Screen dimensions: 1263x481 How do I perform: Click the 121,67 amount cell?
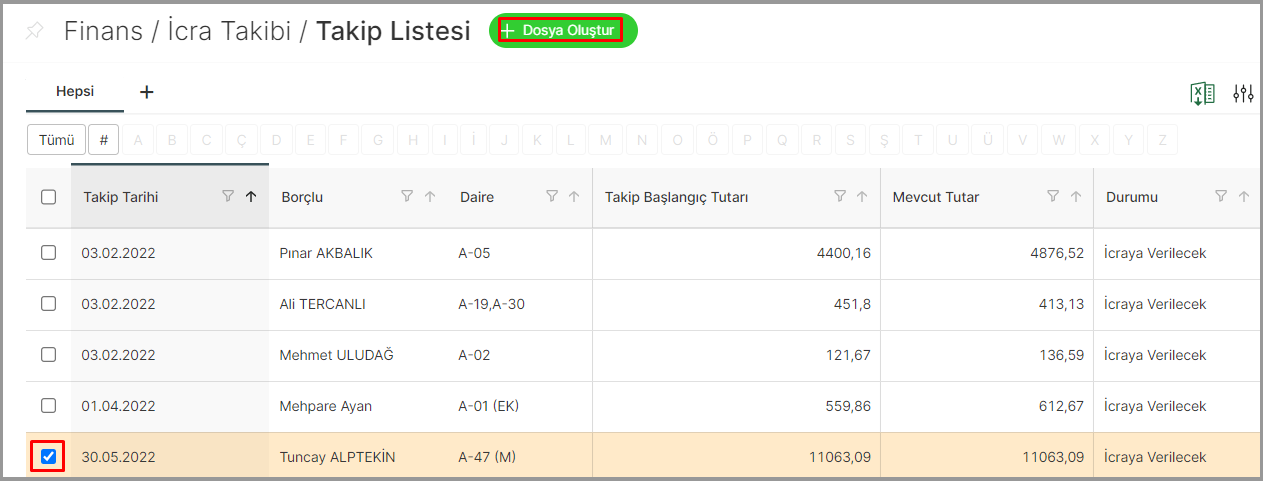click(849, 355)
